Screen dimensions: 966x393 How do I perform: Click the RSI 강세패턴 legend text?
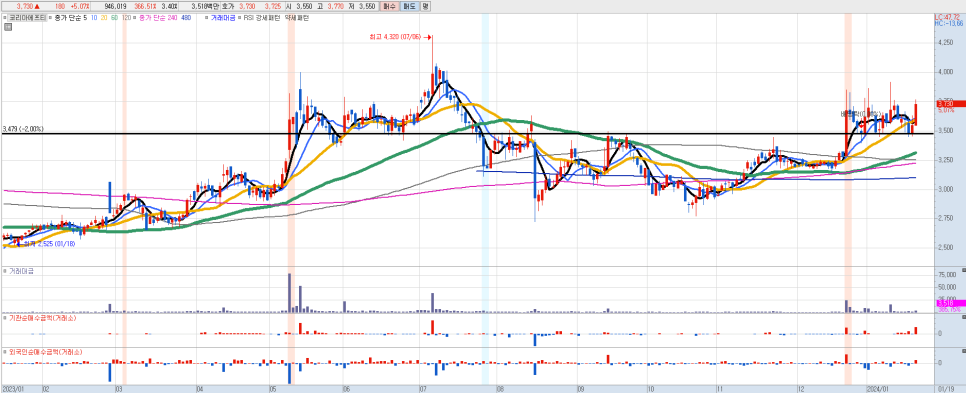[262, 18]
